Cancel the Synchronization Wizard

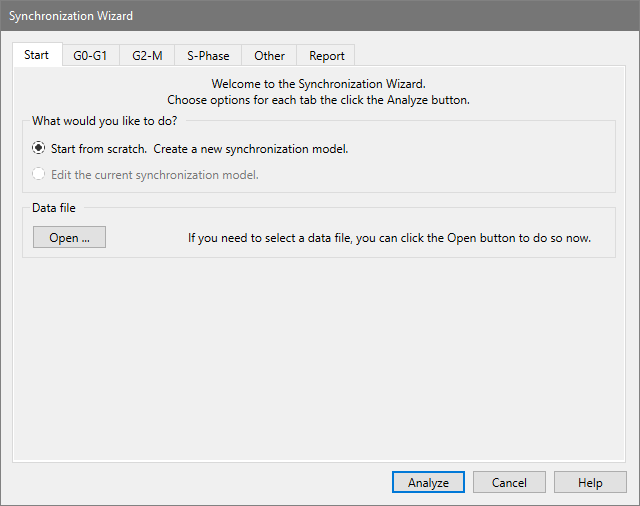(509, 482)
